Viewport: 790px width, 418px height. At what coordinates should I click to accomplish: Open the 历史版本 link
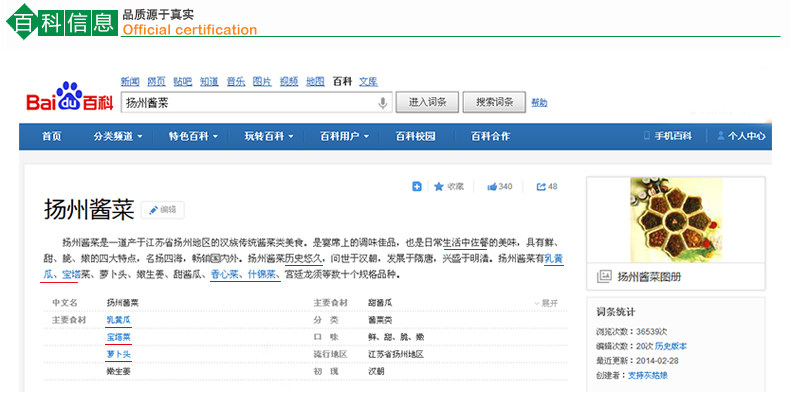point(671,346)
